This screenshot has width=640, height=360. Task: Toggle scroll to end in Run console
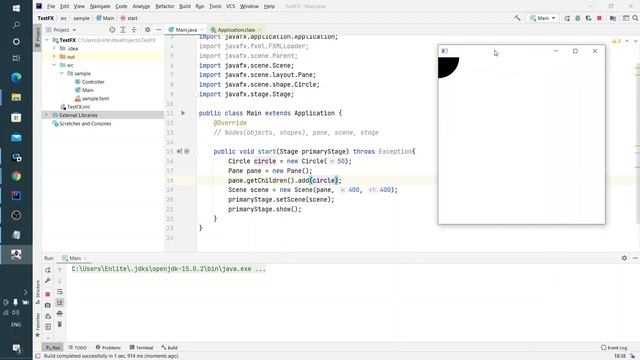click(x=60, y=302)
